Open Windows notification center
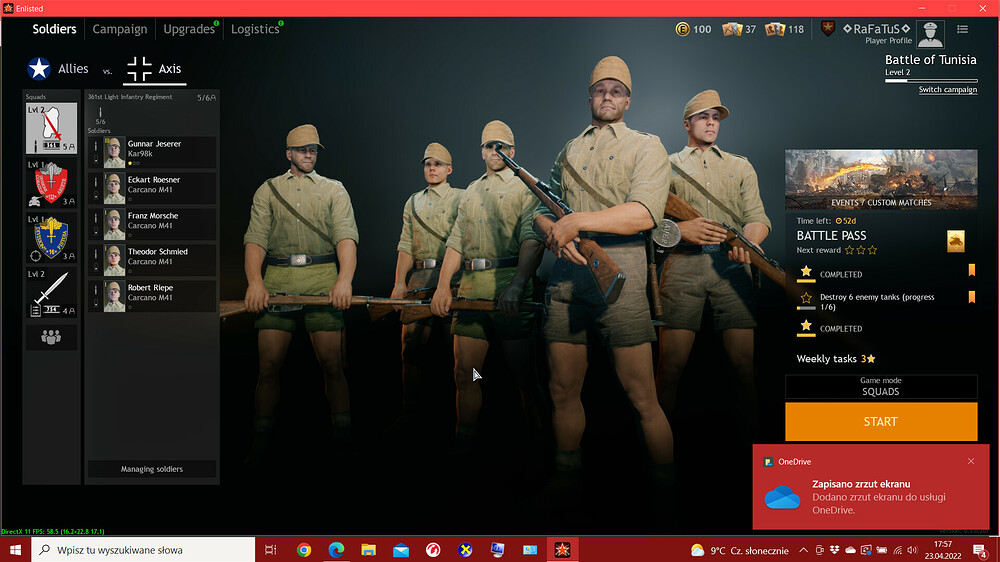The width and height of the screenshot is (1000, 562). (x=980, y=550)
